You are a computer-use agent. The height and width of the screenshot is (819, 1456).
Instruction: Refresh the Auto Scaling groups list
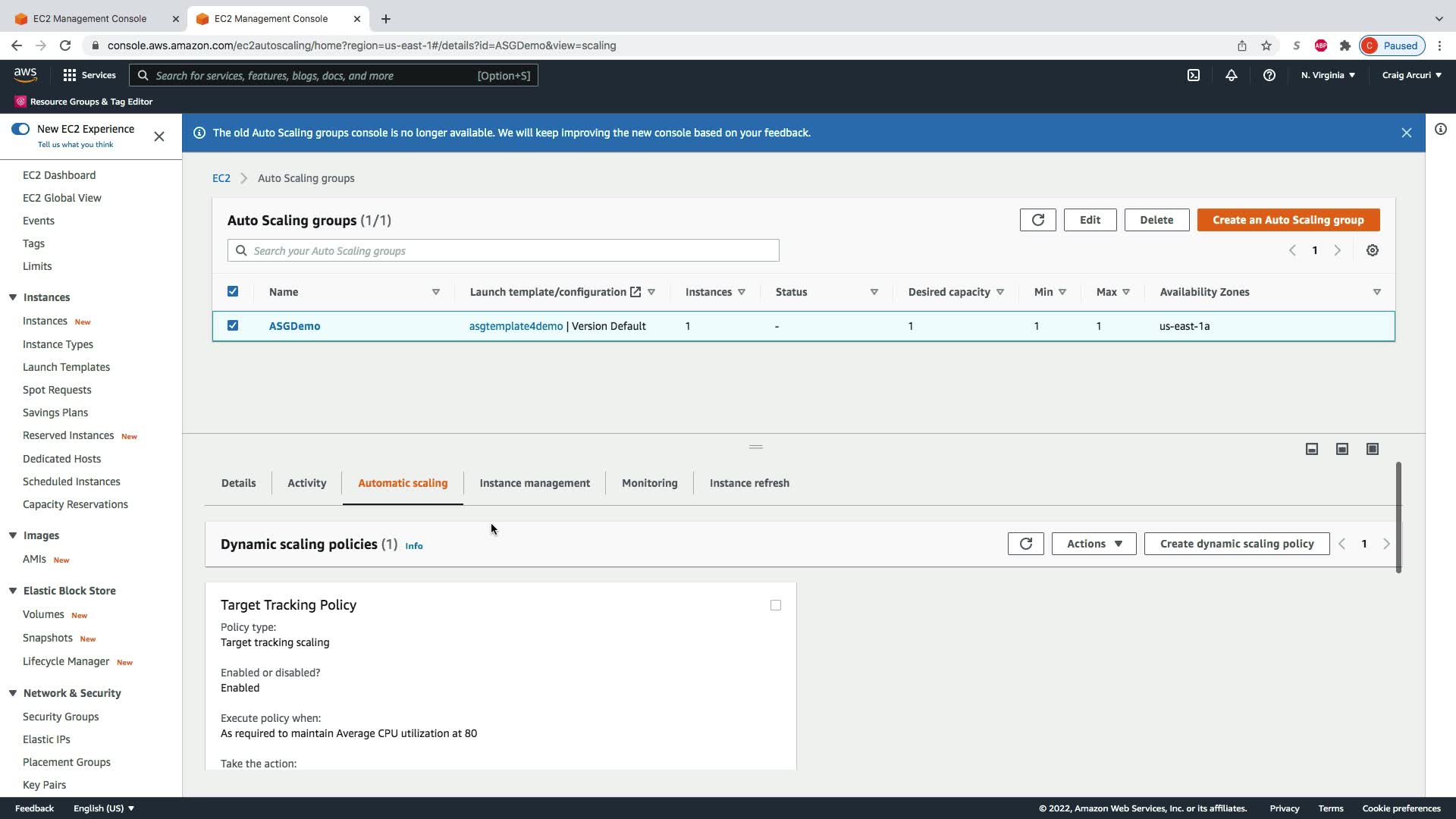[x=1037, y=220]
